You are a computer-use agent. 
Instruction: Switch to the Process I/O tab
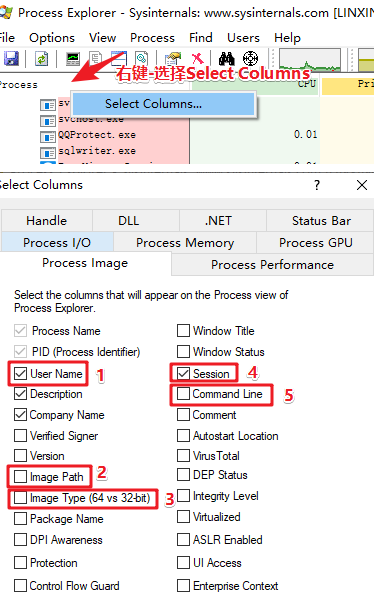(57, 243)
